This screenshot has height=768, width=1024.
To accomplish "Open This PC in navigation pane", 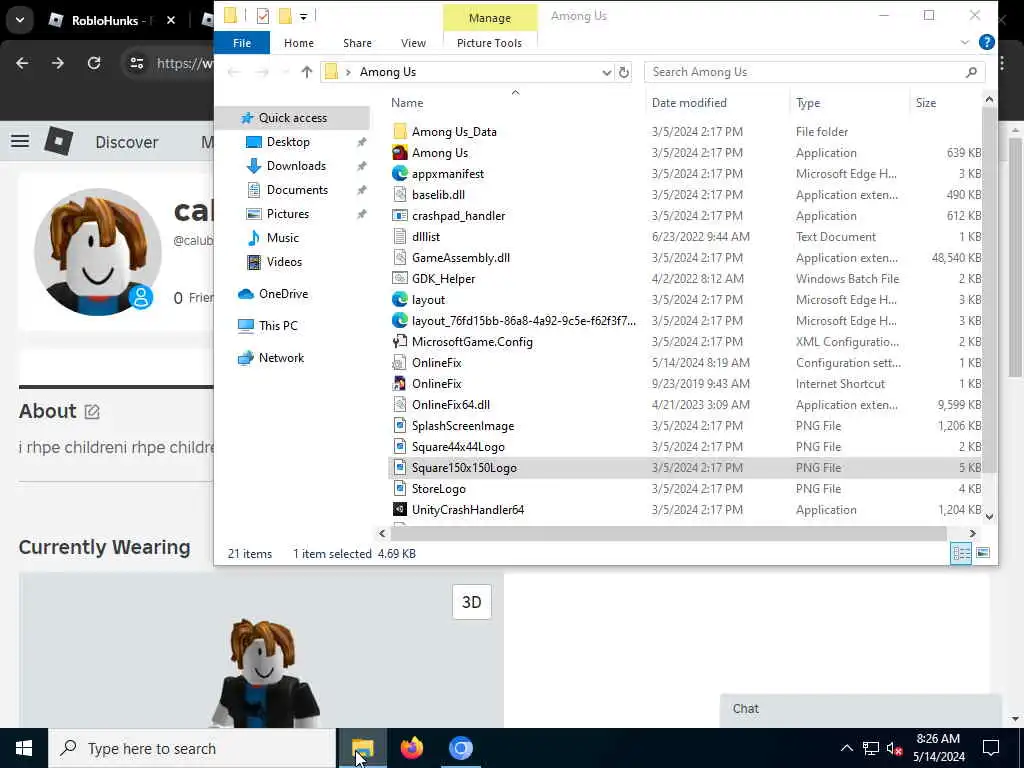I will tap(278, 326).
